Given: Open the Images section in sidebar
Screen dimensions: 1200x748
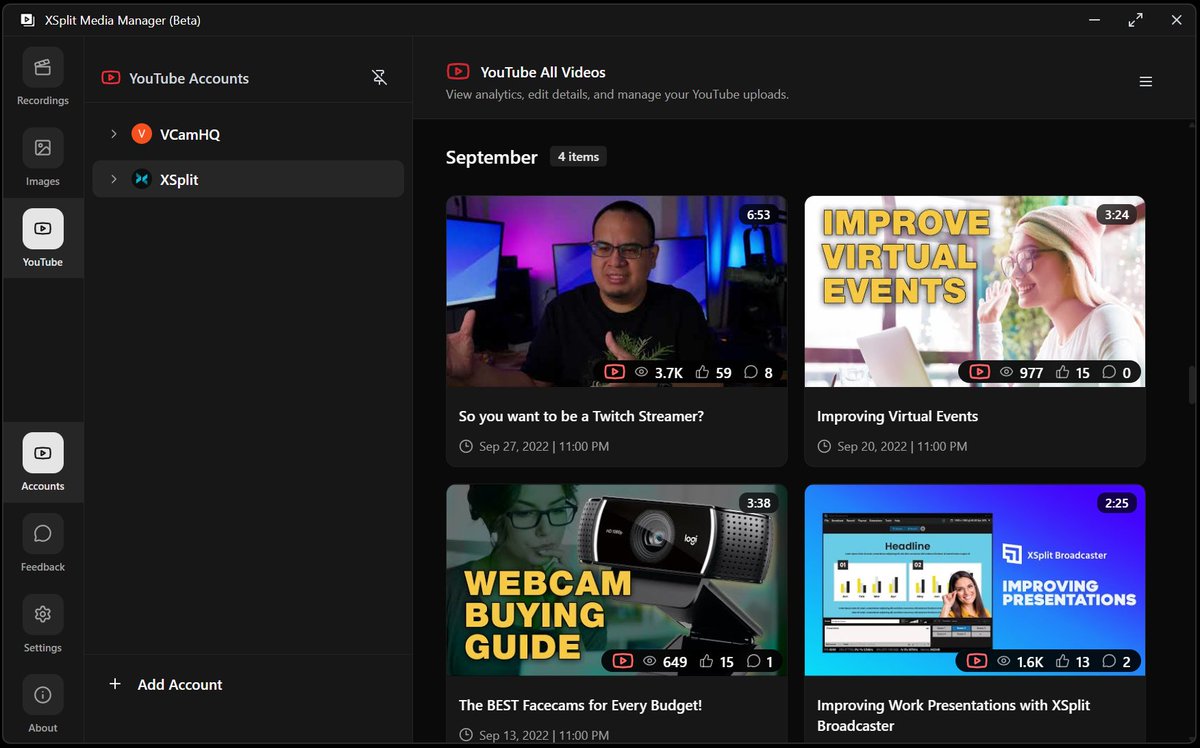Looking at the screenshot, I should coord(43,158).
